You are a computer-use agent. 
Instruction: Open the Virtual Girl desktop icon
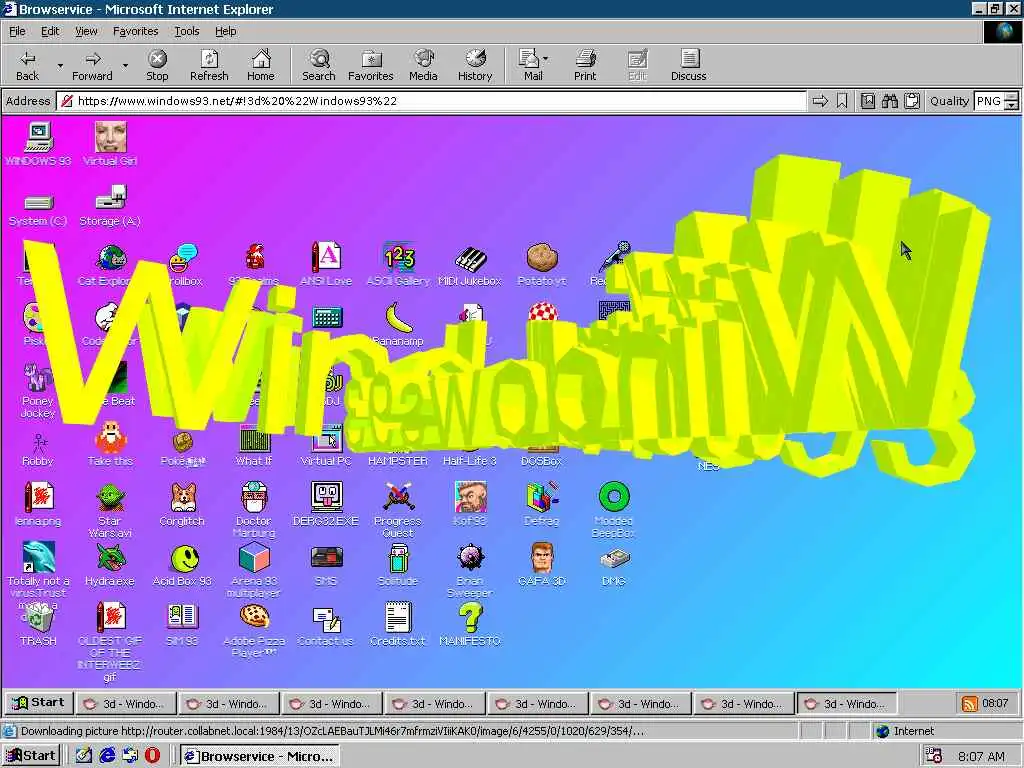110,144
